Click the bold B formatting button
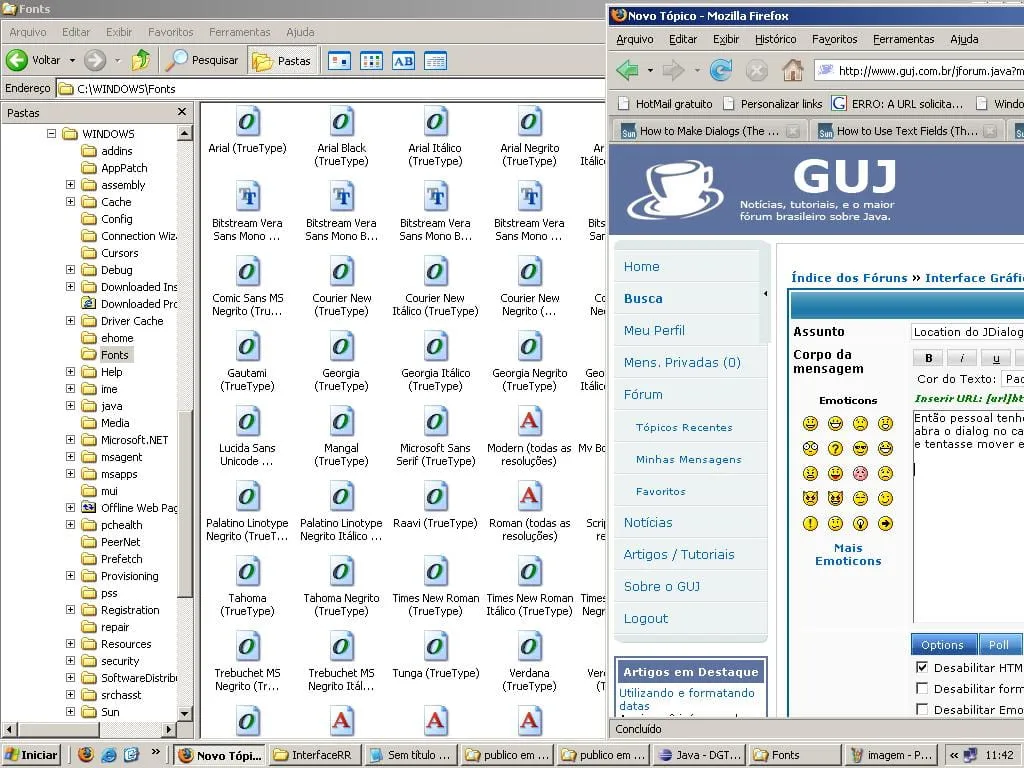This screenshot has width=1024, height=768. (x=929, y=358)
